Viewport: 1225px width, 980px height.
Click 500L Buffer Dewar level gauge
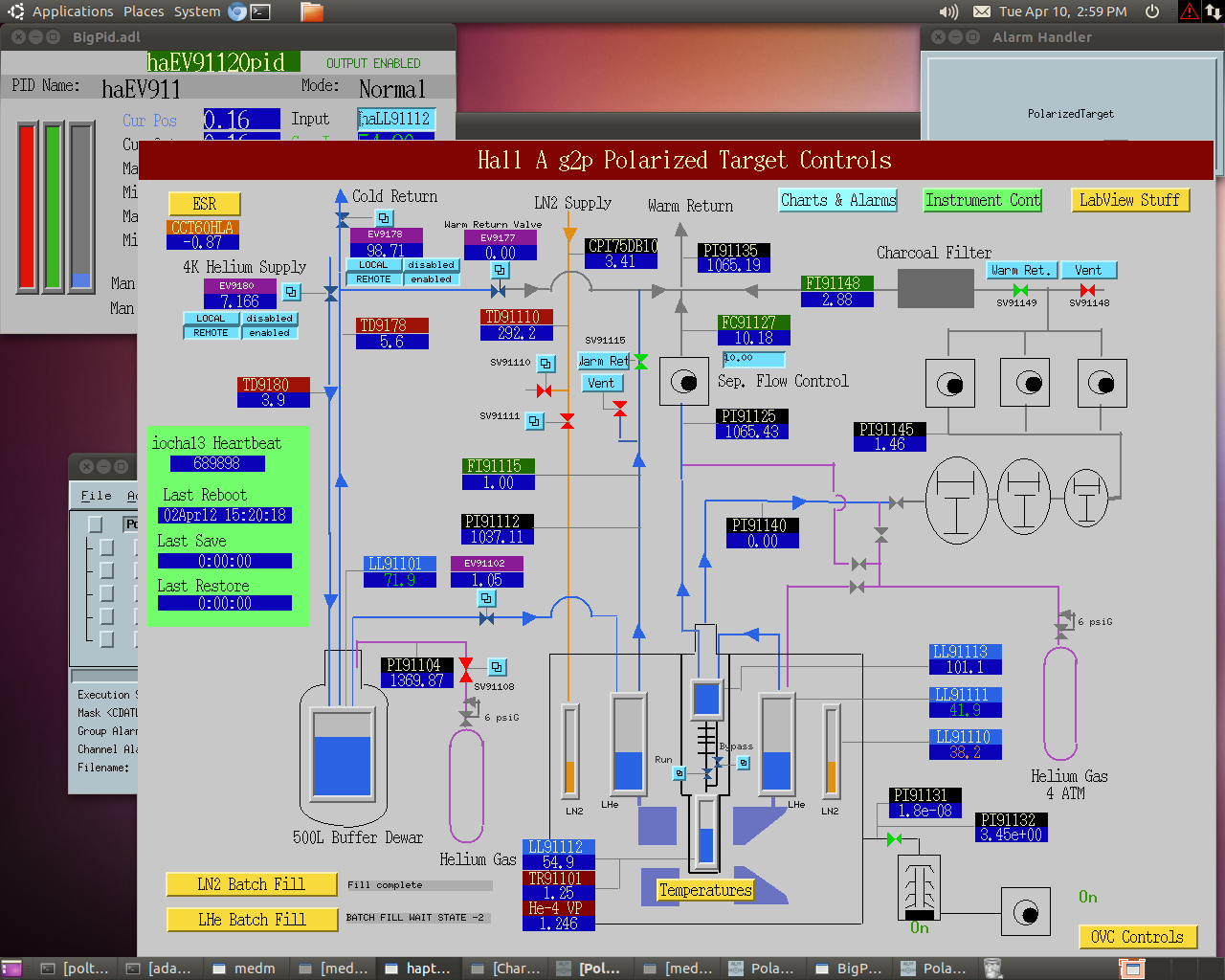342,752
